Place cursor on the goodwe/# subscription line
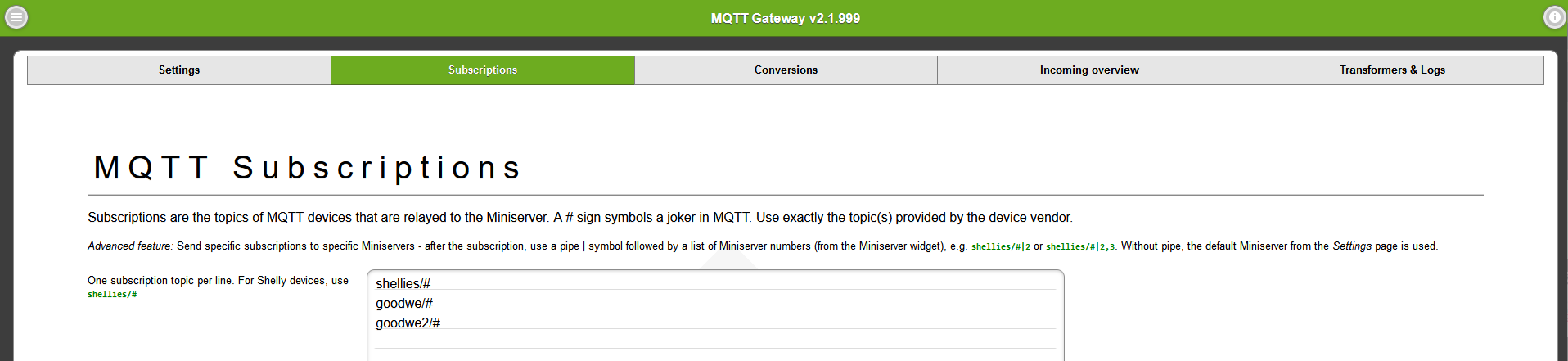 (x=404, y=304)
